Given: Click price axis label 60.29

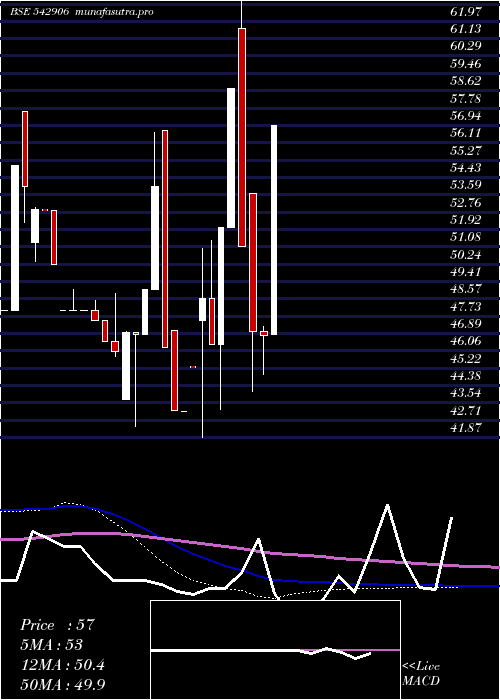Looking at the screenshot, I should 466,46.
